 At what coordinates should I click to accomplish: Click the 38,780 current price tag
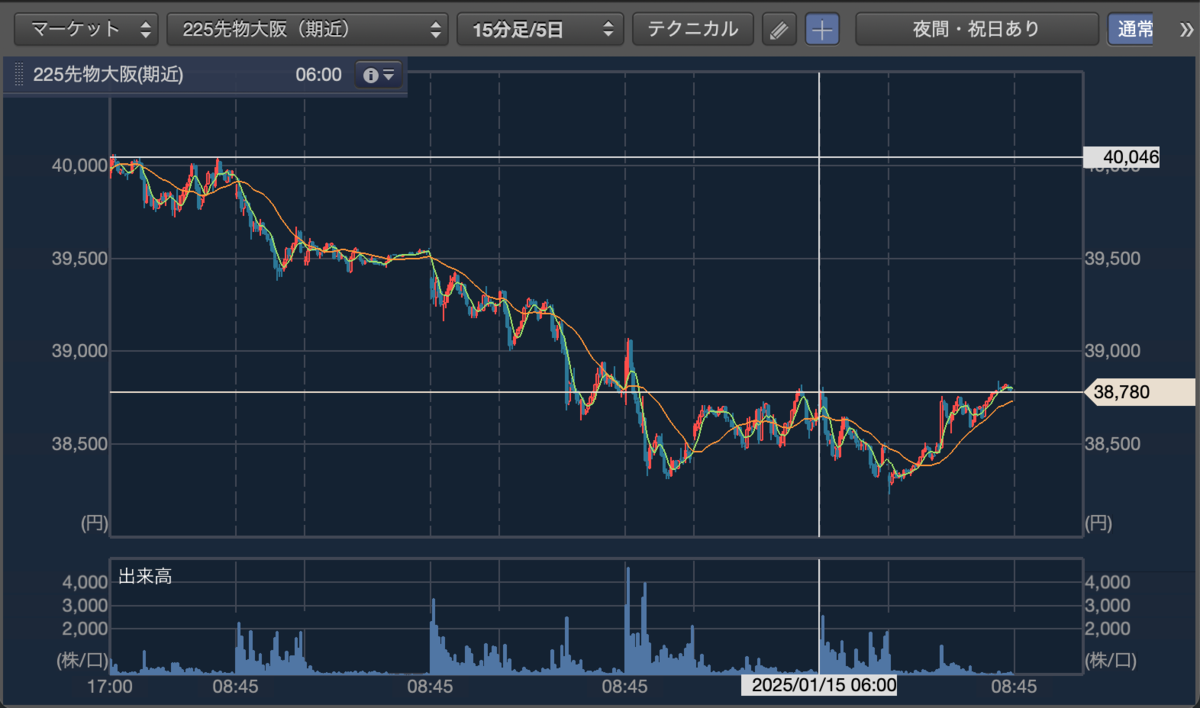pyautogui.click(x=1140, y=393)
